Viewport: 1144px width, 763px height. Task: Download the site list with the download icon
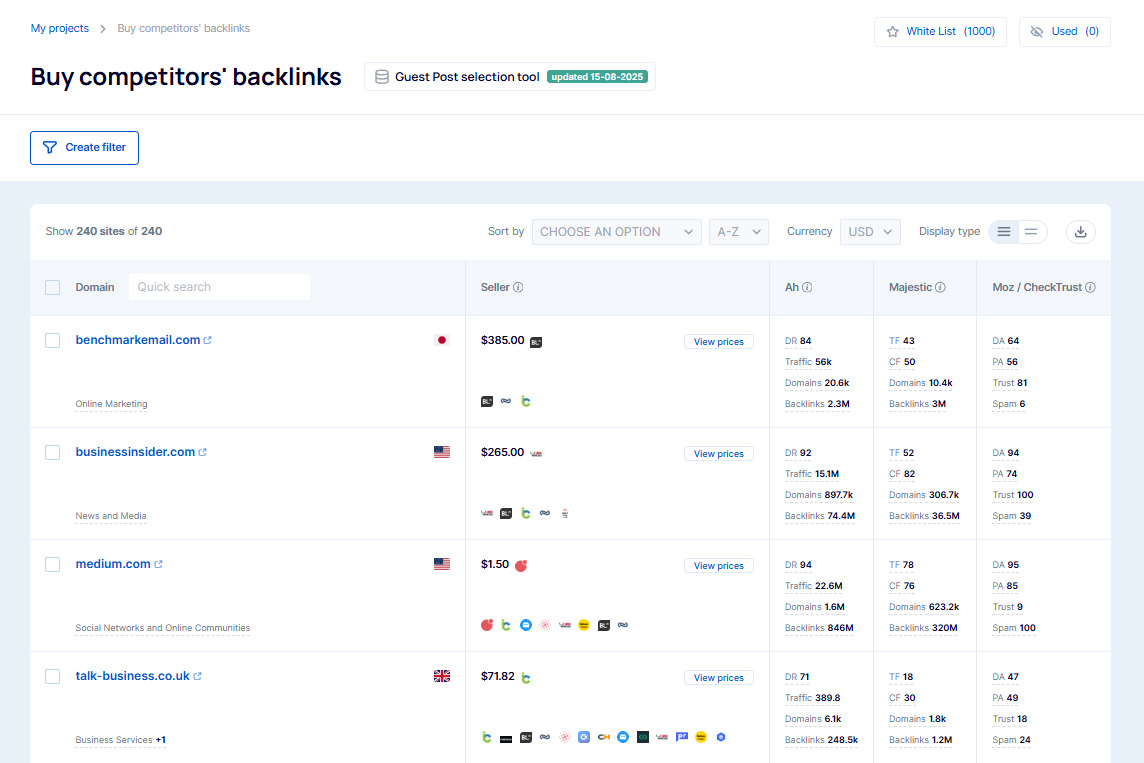point(1081,232)
